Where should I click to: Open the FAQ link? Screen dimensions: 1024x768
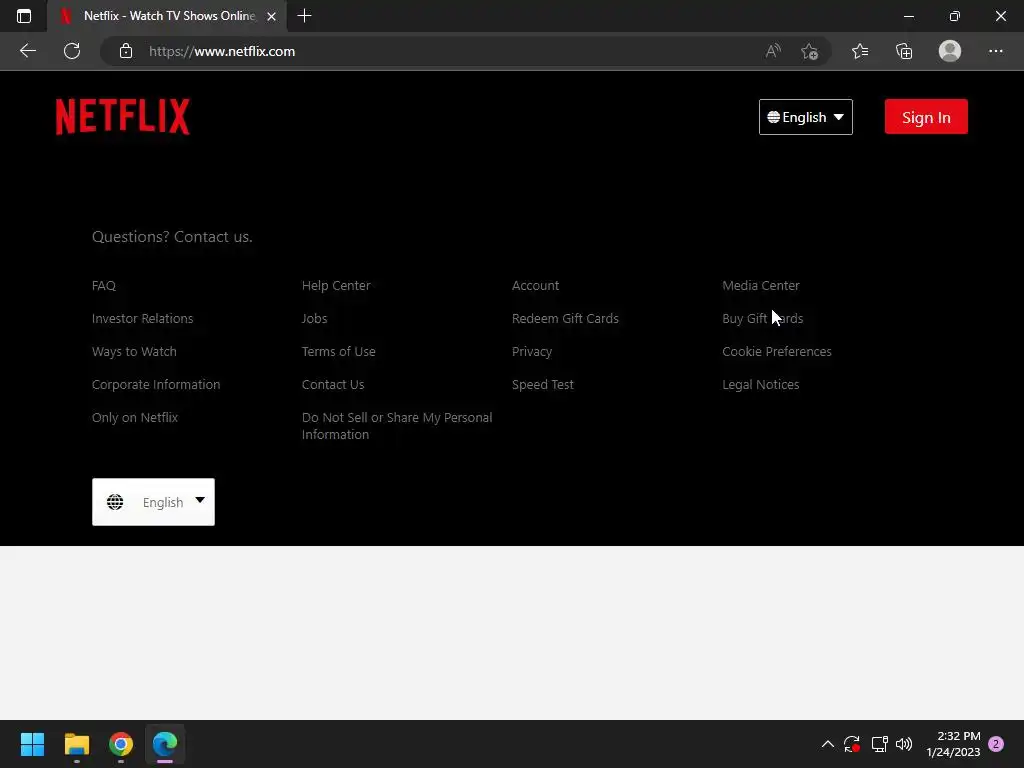[x=104, y=285]
